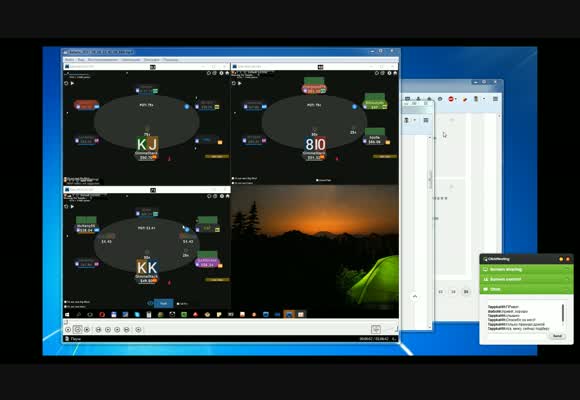
Task: Expand the Screen sharing section
Action: click(x=526, y=269)
